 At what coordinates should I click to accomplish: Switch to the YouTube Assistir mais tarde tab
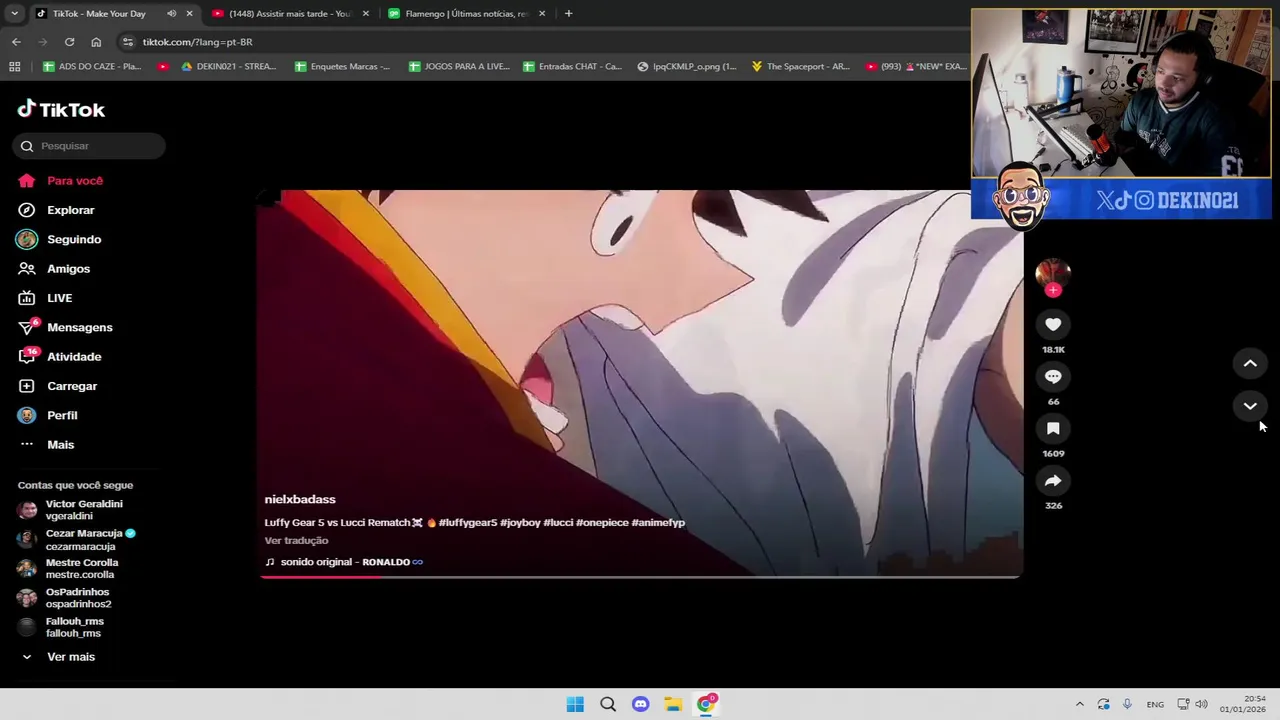coord(289,13)
